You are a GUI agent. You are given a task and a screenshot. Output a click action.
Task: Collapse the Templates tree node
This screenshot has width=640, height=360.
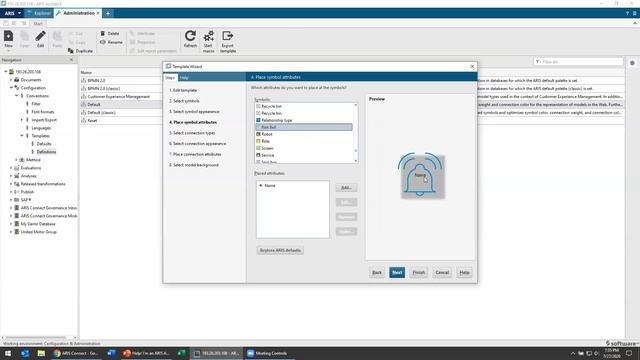coord(22,136)
